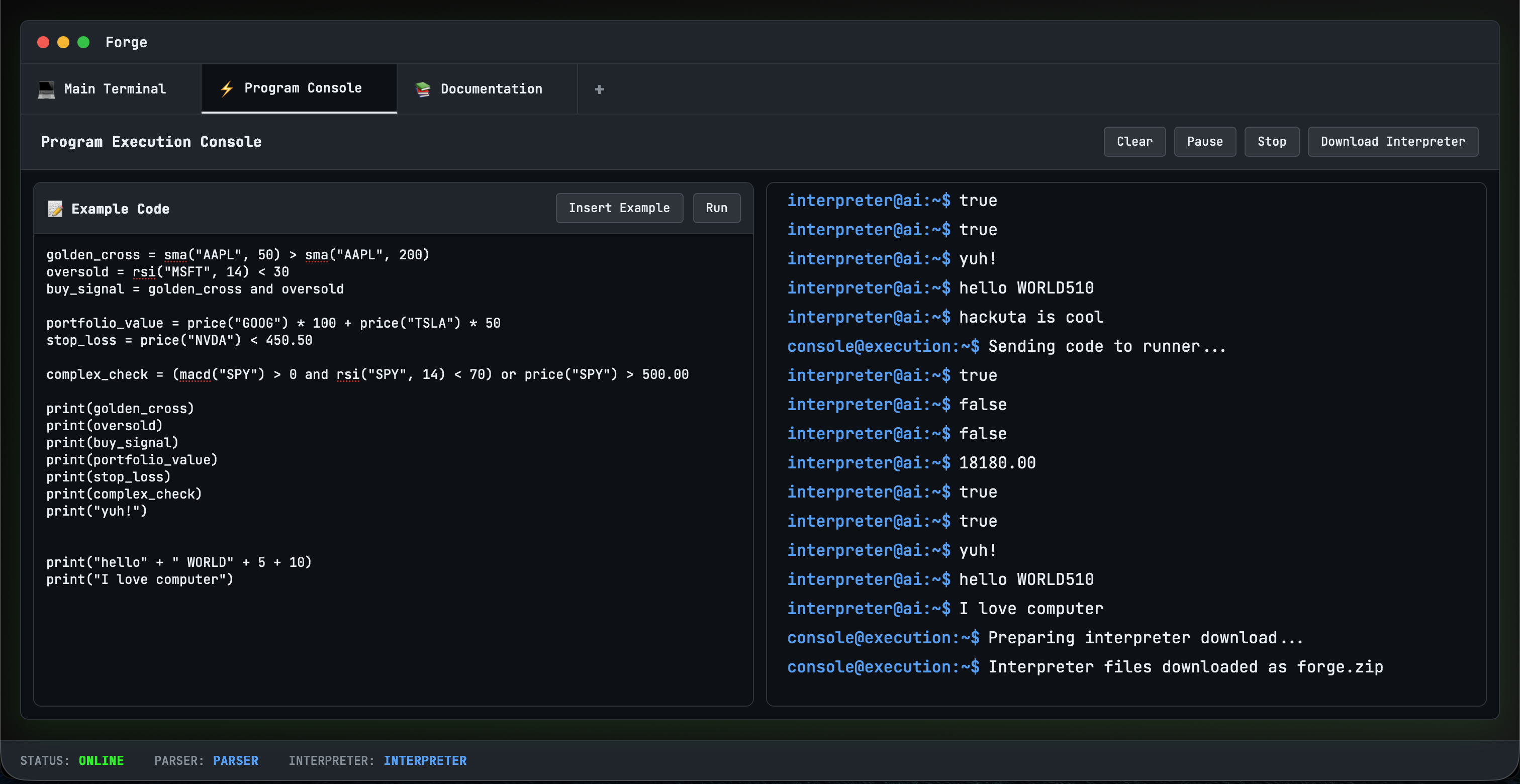Click the ONLINE status indicator
The image size is (1520, 784).
(101, 760)
